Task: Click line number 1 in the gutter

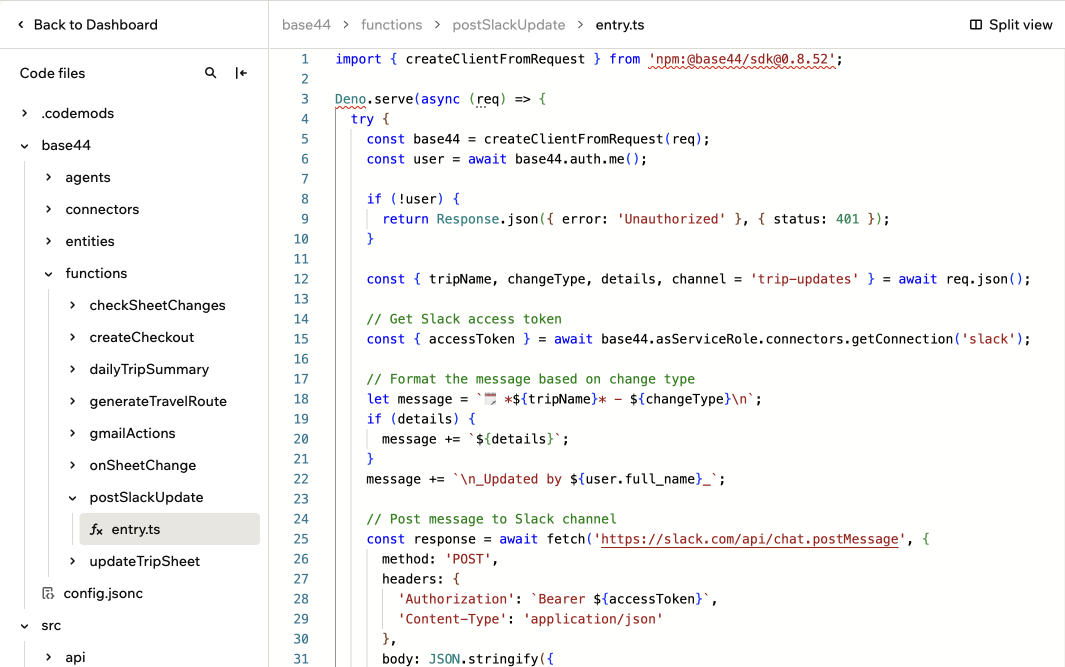Action: click(305, 59)
